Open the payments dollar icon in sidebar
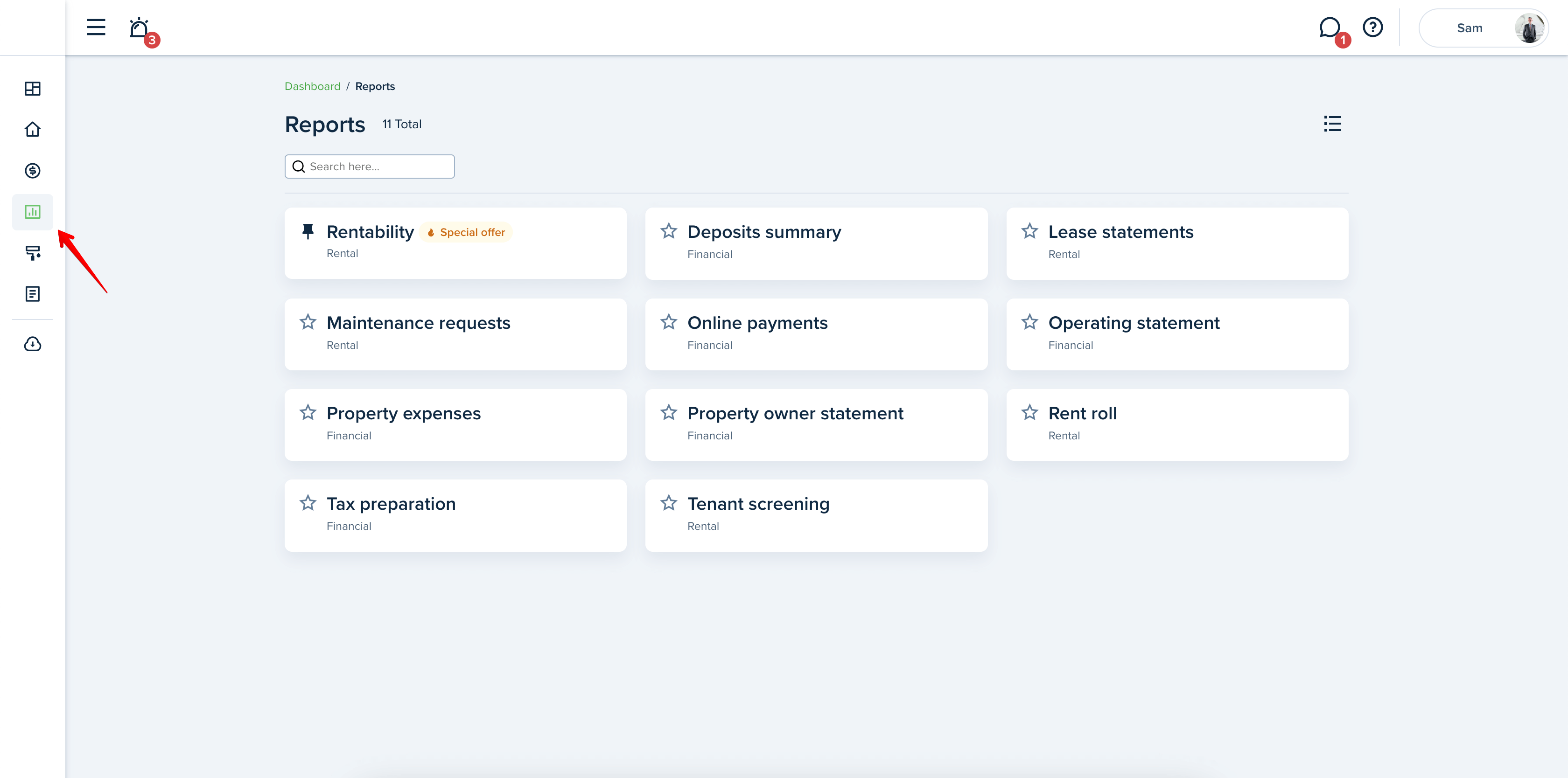The image size is (1568, 778). tap(32, 171)
